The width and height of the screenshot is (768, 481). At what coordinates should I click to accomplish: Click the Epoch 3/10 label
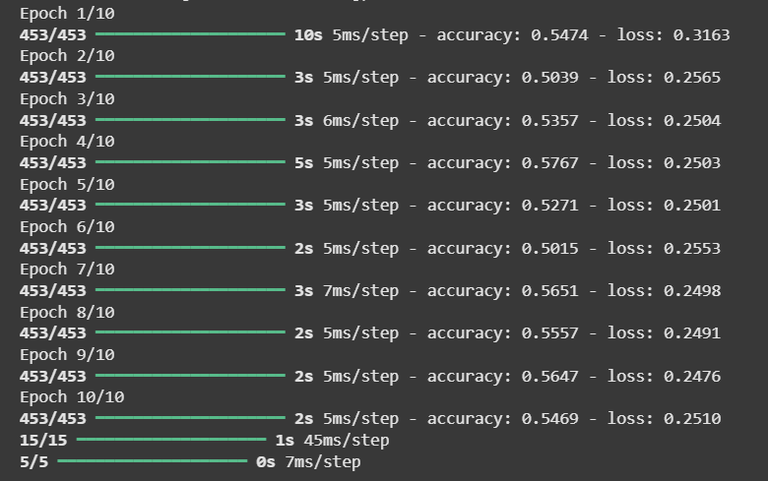[x=67, y=99]
